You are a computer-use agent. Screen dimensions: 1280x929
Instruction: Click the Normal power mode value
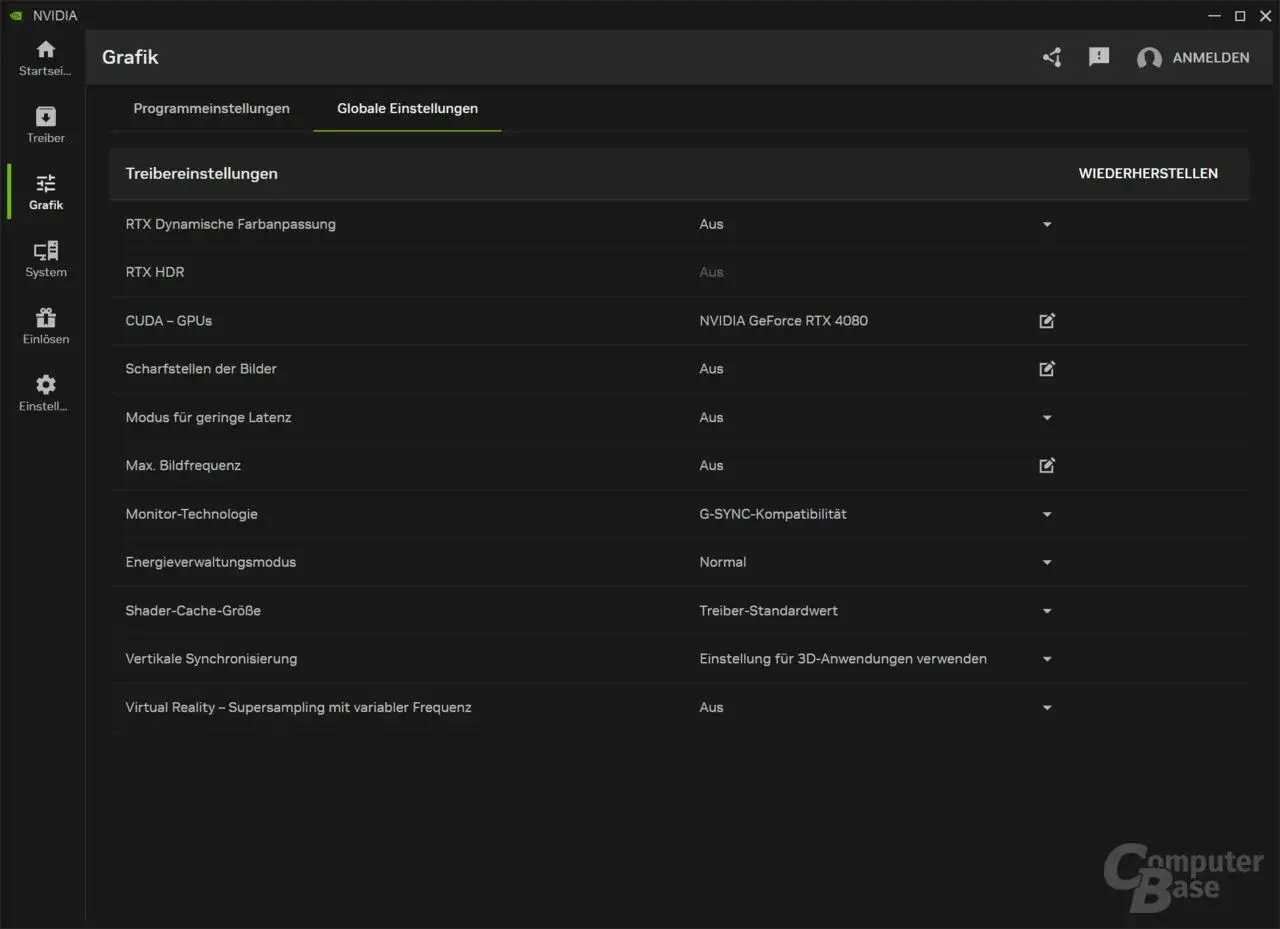tap(723, 562)
